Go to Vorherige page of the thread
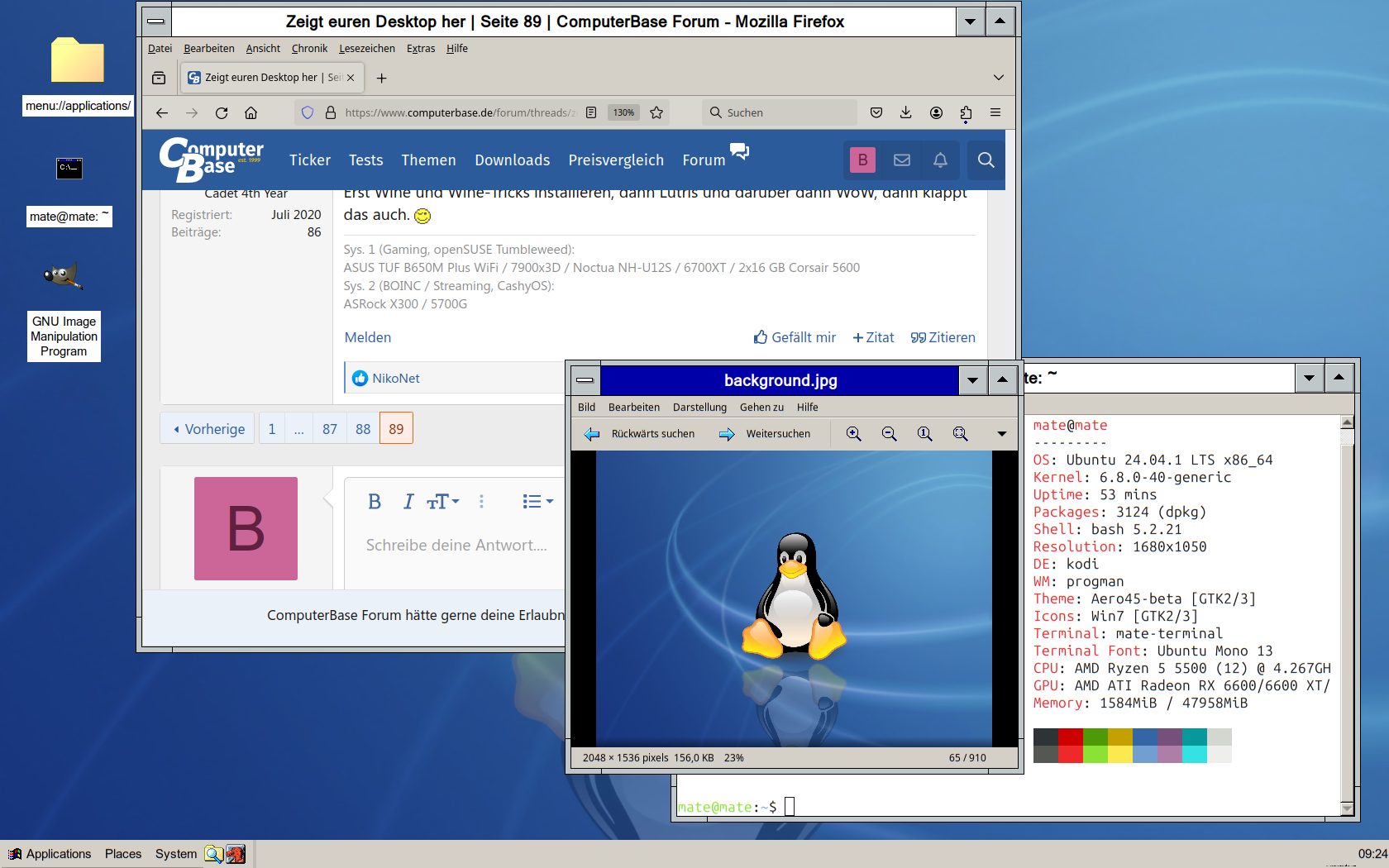This screenshot has width=1389, height=868. (x=209, y=429)
